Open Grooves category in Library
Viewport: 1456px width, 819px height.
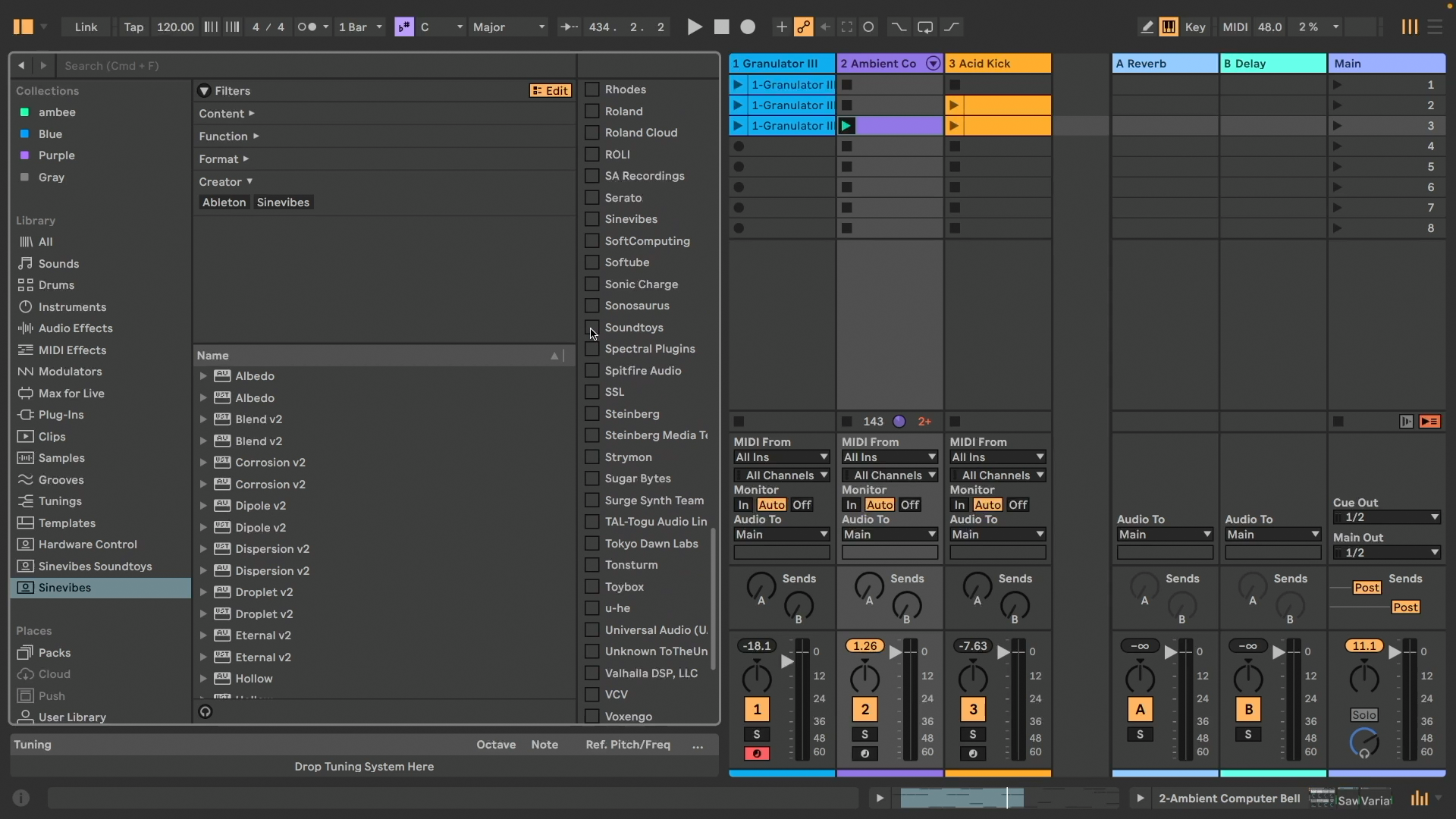pos(61,479)
